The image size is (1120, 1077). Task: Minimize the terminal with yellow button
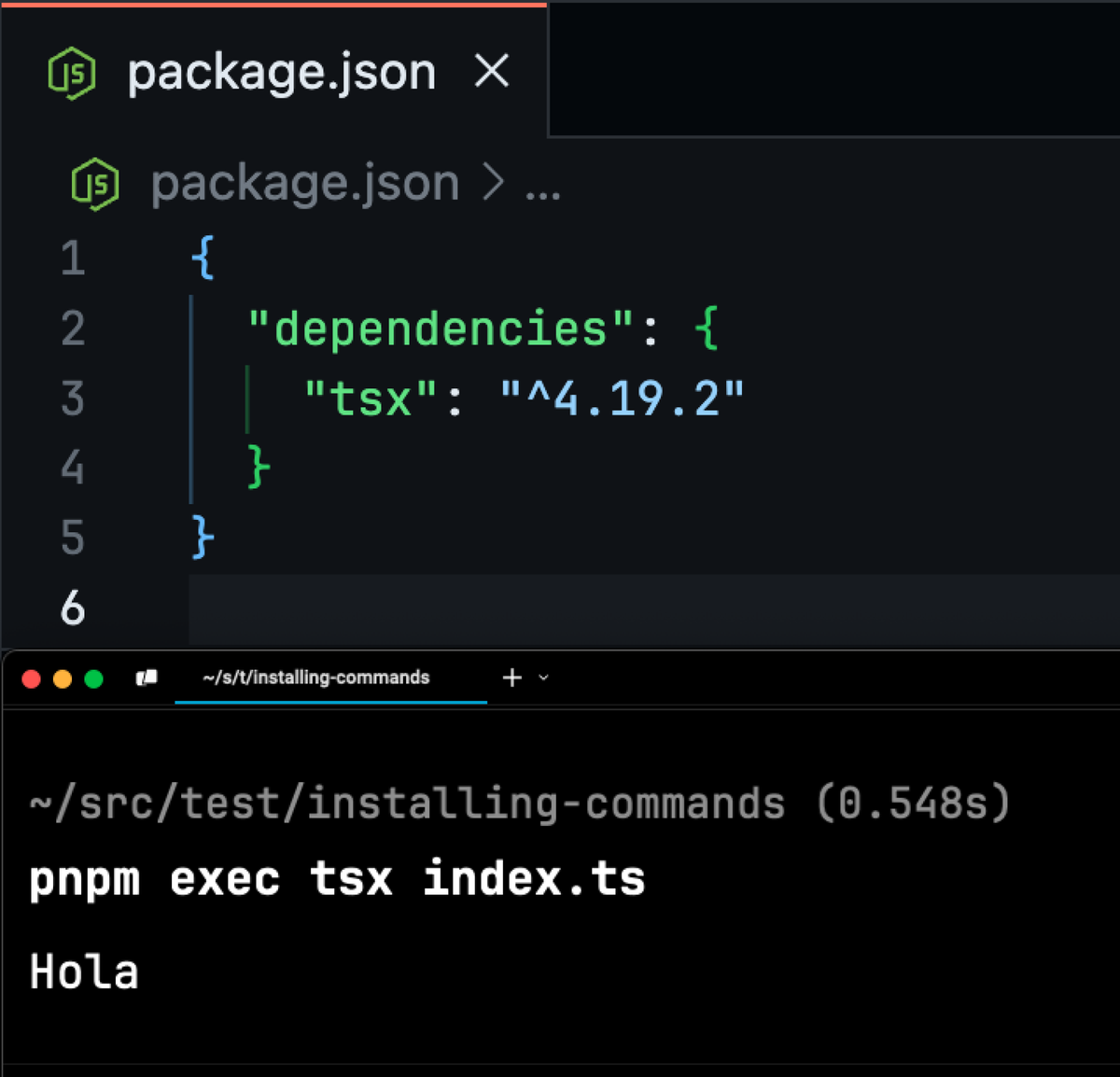(x=63, y=678)
